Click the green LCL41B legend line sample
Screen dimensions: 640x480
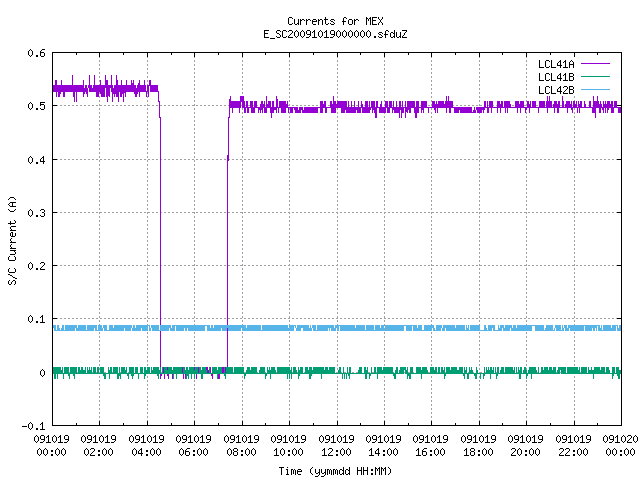click(596, 76)
